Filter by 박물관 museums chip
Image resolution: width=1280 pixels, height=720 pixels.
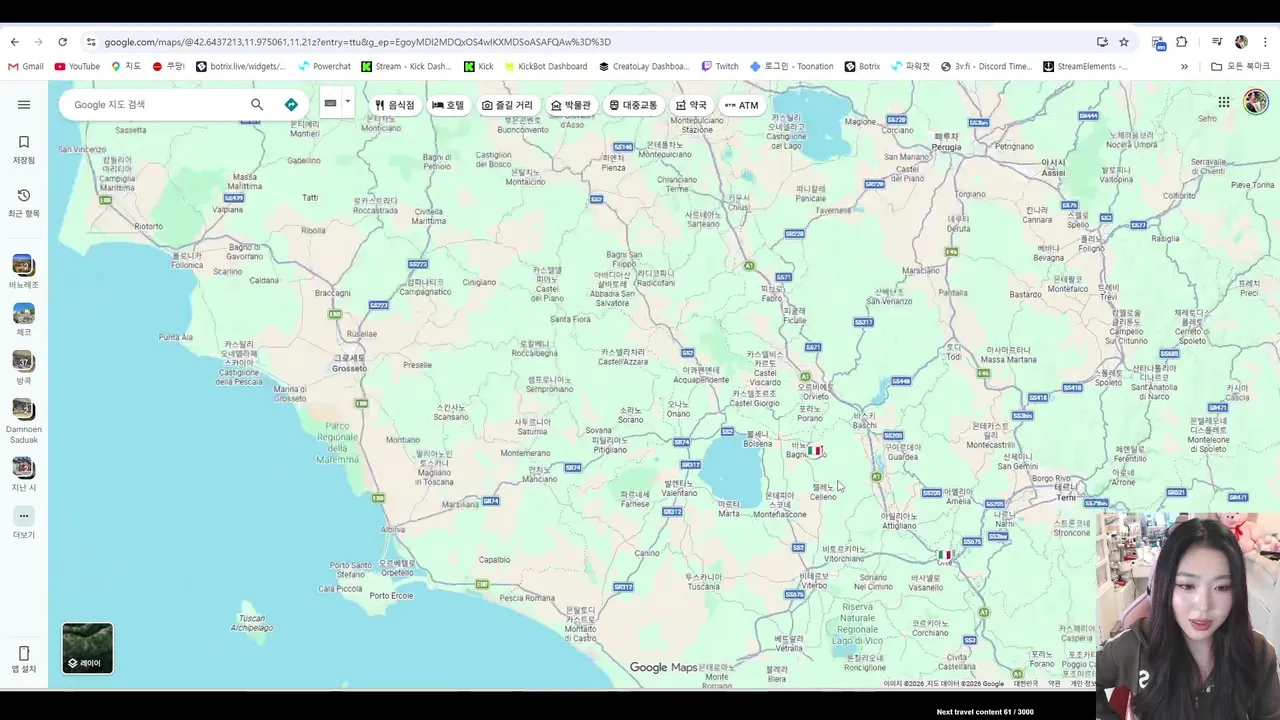coord(571,105)
